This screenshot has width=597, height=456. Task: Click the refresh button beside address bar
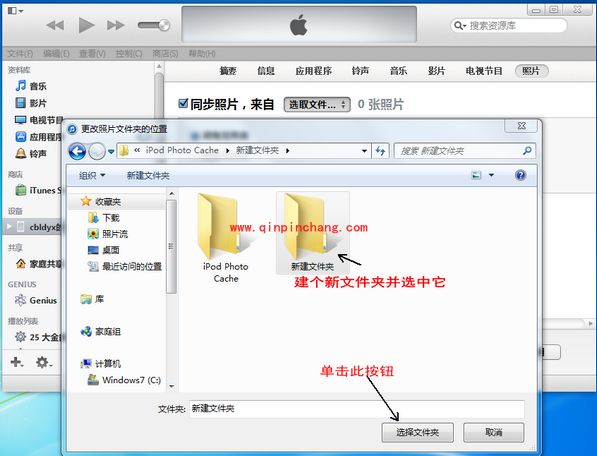(x=380, y=151)
